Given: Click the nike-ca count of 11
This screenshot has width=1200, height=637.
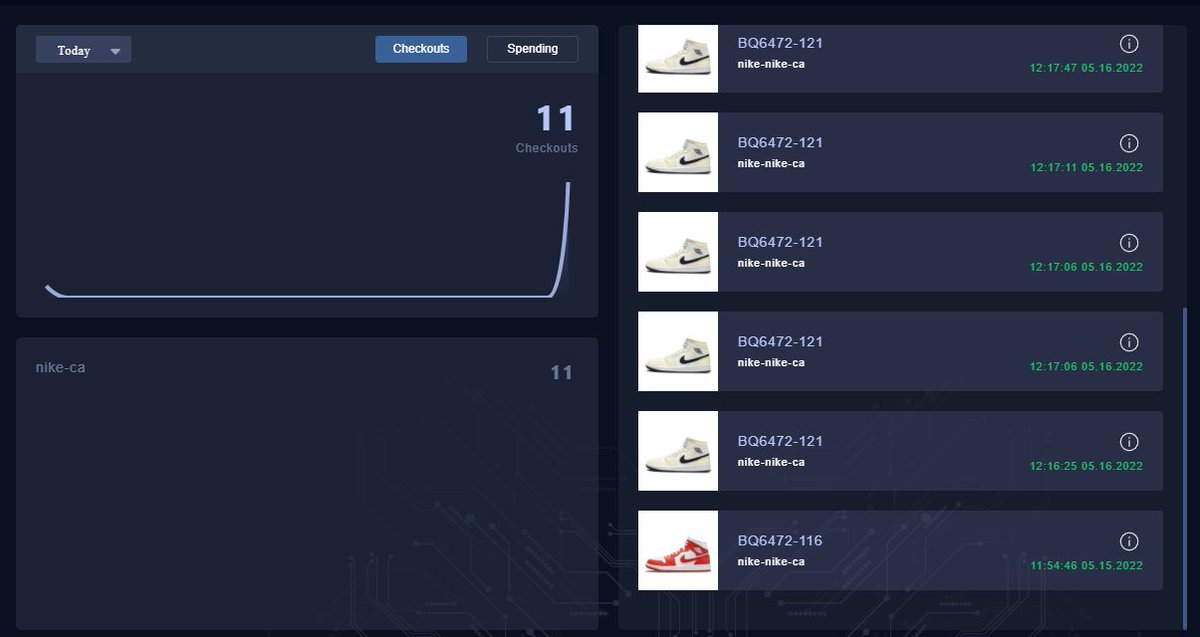Looking at the screenshot, I should pyautogui.click(x=562, y=373).
